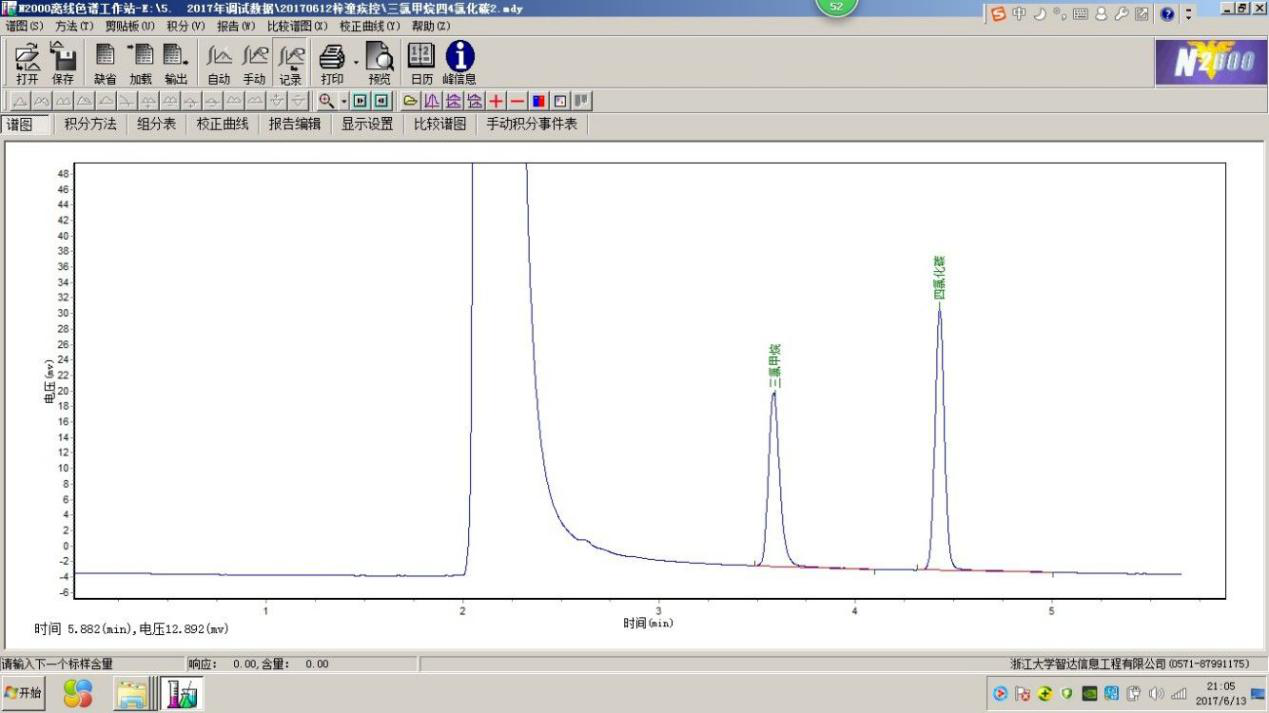Open the 报告(W) menu

click(237, 26)
